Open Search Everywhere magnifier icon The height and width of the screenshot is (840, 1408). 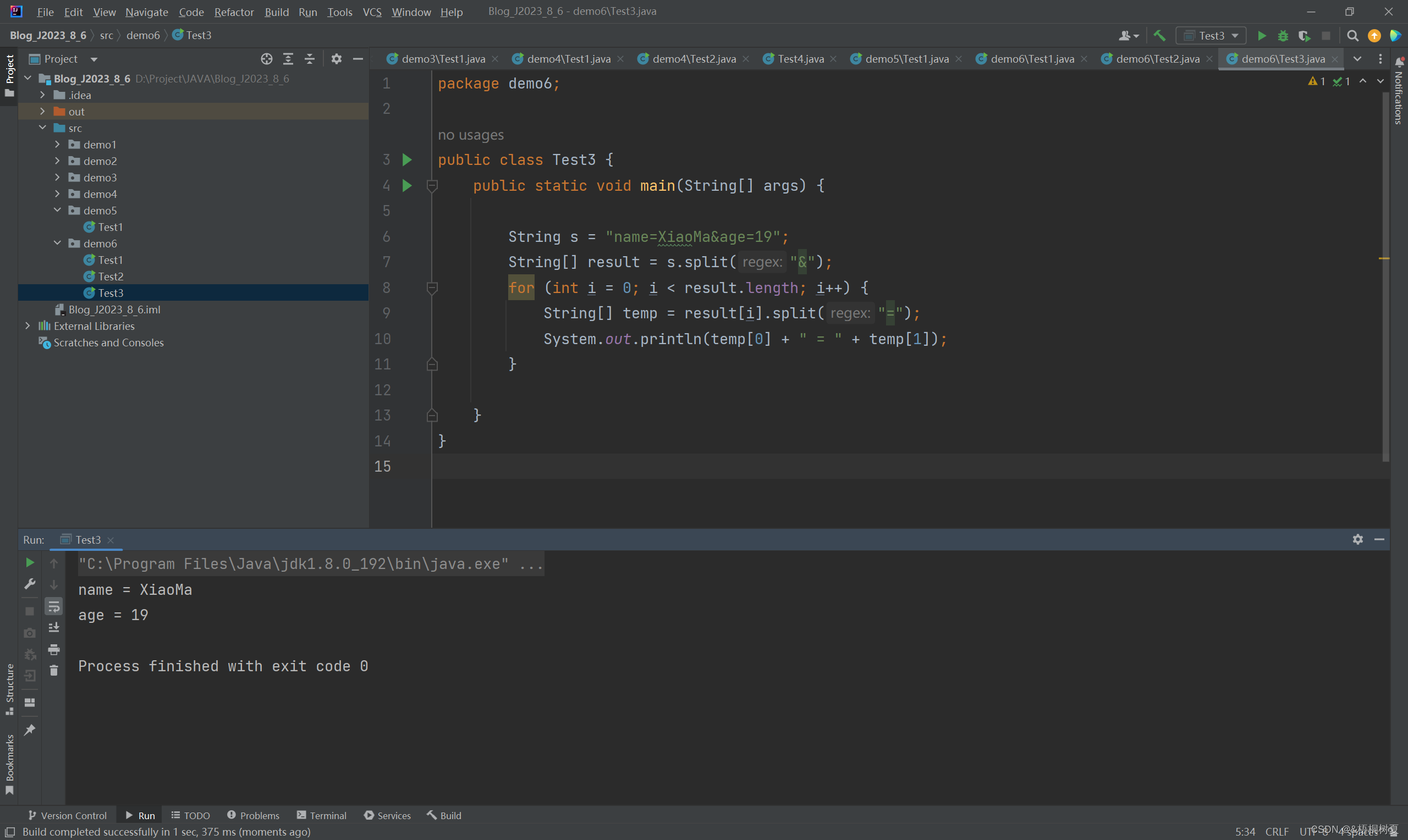point(1352,36)
